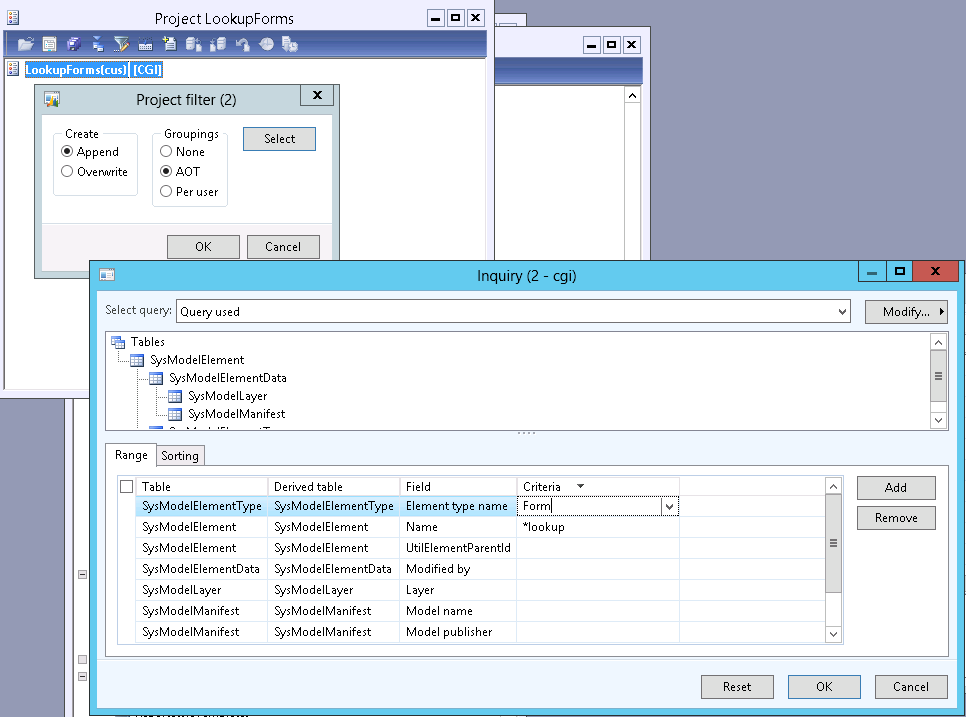Select the LookupForms(cus) [CGI] project node
Screen dimensions: 966x717
[93, 70]
